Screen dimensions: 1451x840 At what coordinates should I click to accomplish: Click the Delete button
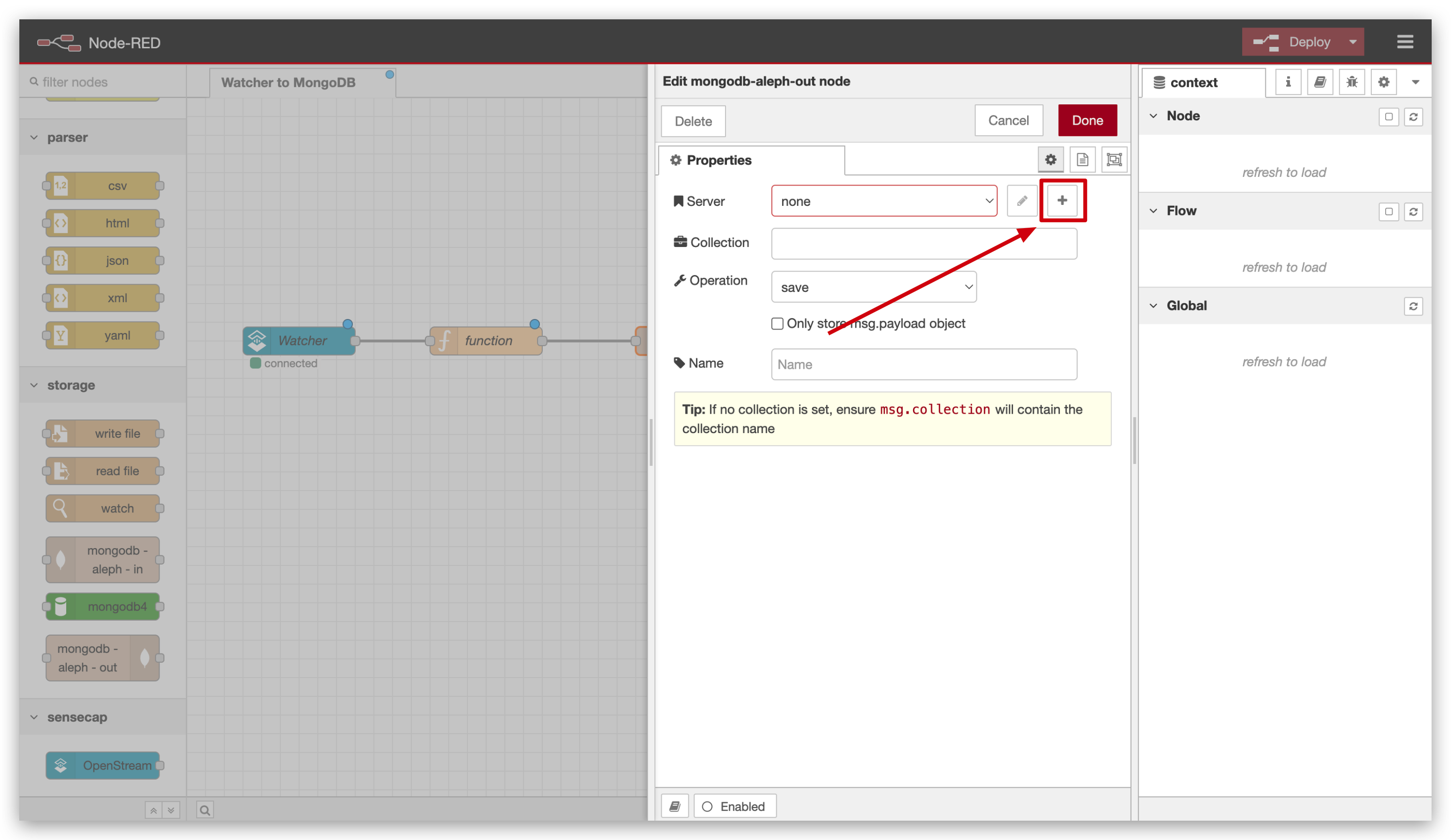[693, 121]
